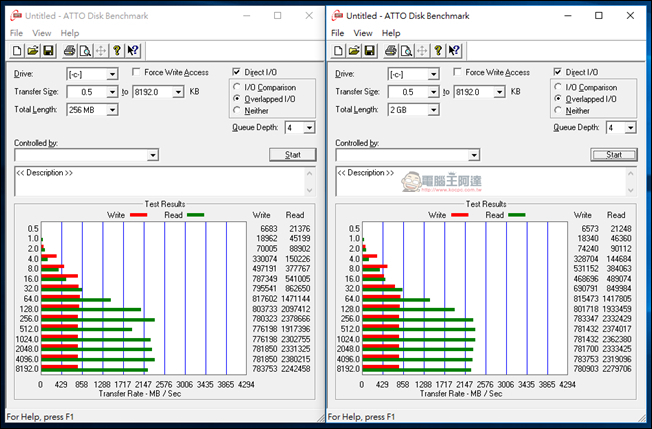
Task: Open View menu in left window
Action: (42, 33)
